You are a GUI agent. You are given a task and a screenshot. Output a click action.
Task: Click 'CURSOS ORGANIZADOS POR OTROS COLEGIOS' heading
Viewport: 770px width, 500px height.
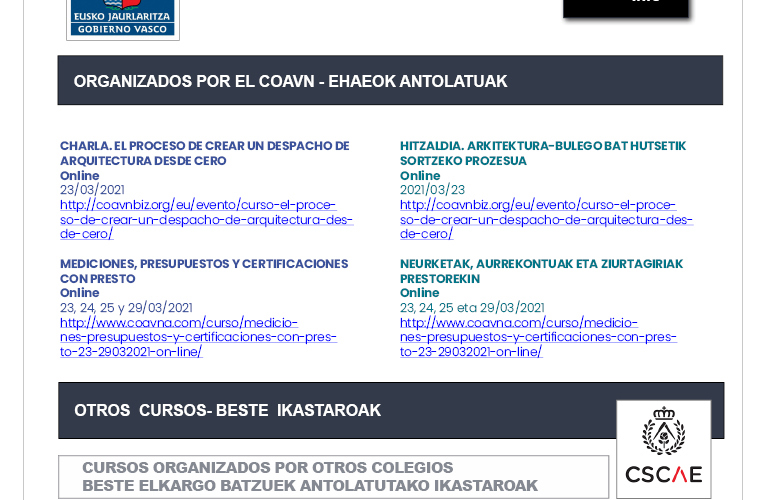click(268, 467)
